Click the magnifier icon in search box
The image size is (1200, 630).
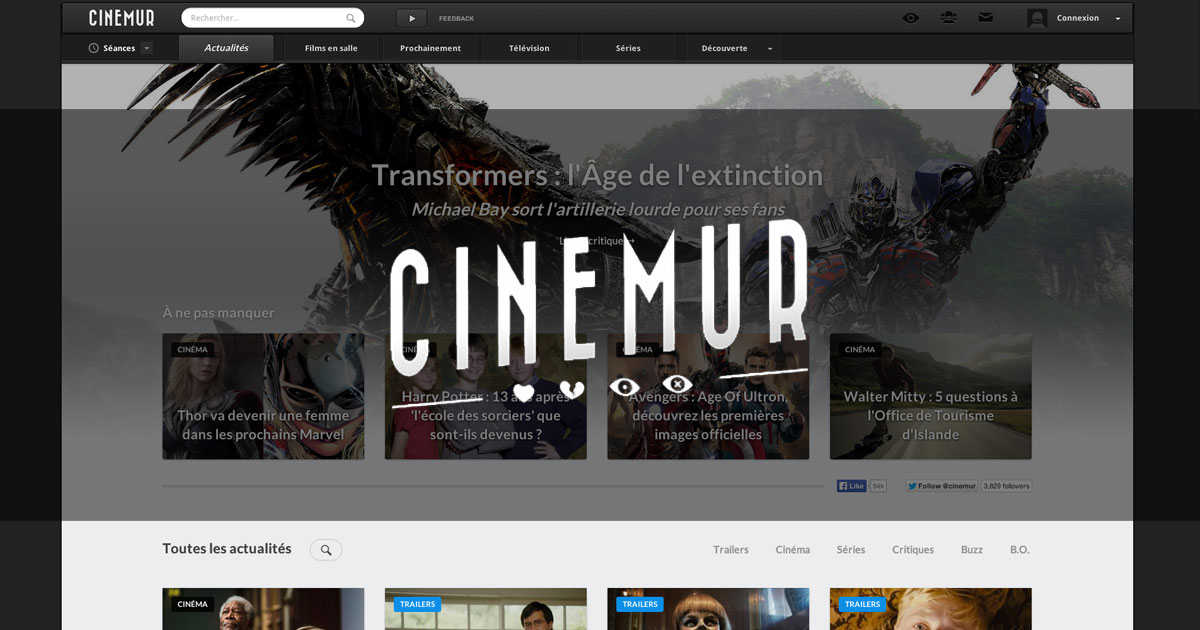click(x=351, y=18)
